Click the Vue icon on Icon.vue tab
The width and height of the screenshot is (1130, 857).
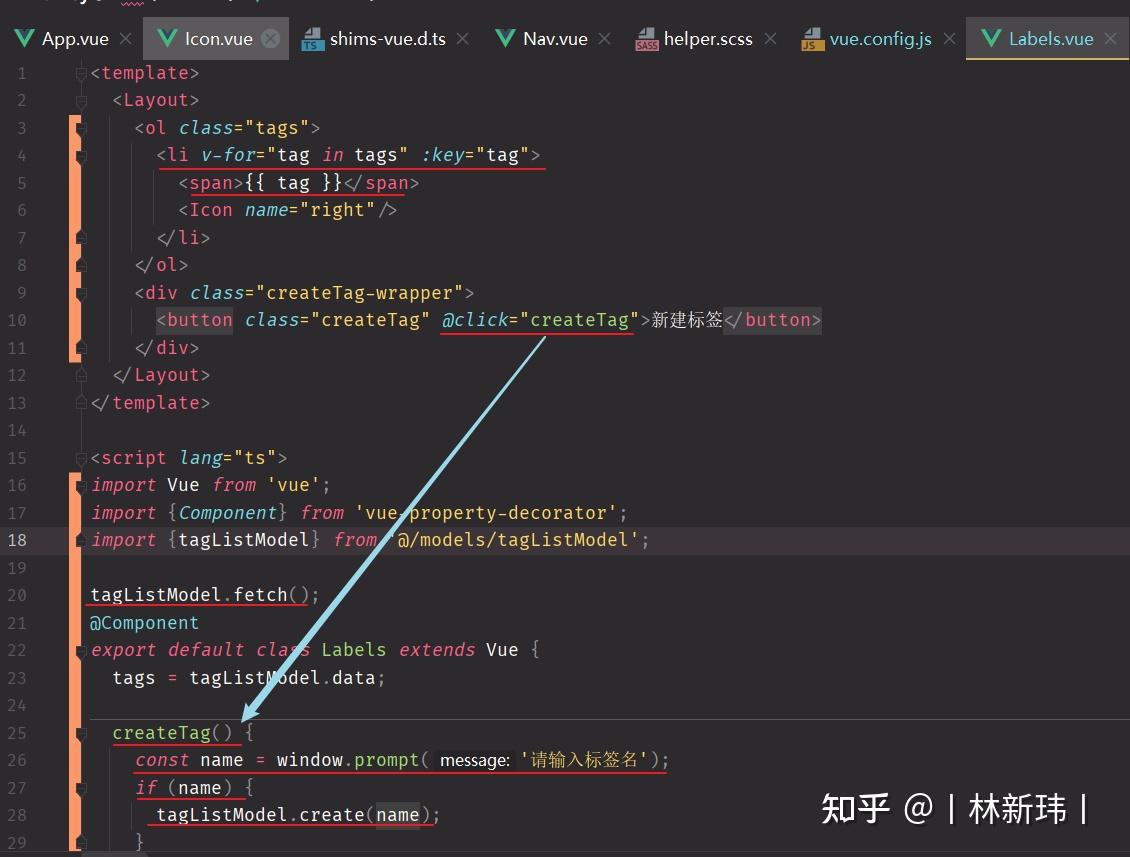(167, 38)
